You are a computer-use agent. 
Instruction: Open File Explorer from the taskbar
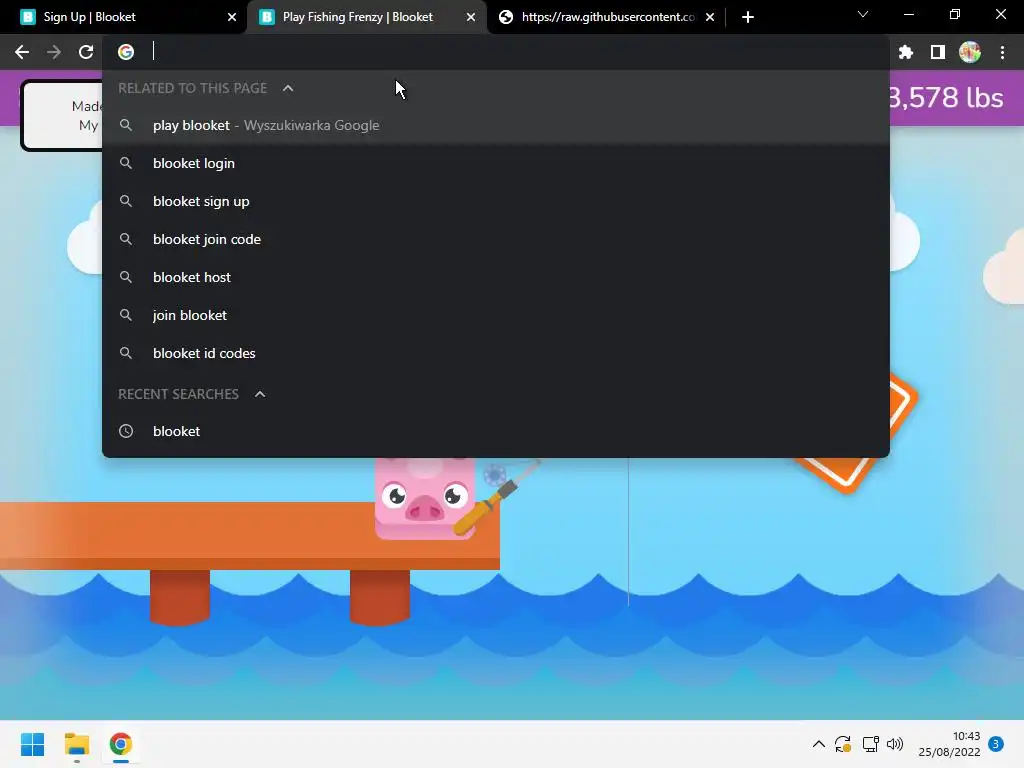tap(76, 744)
